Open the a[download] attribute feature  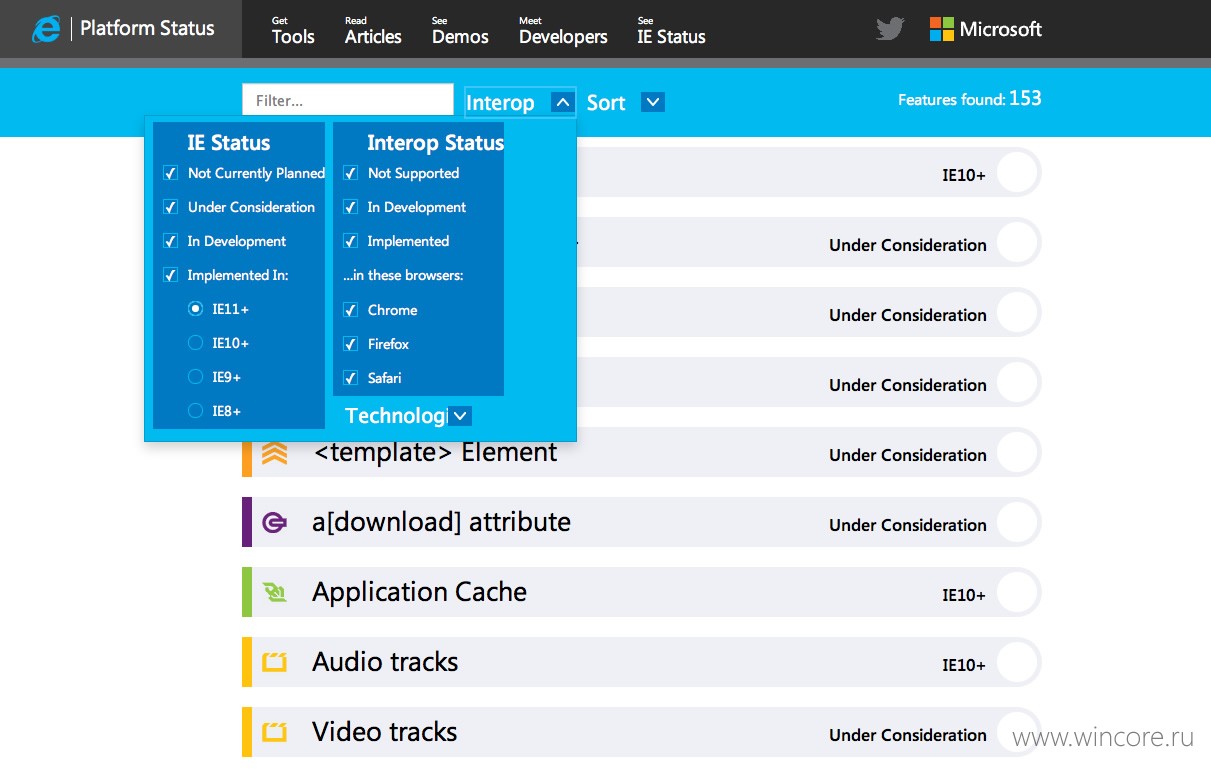pyautogui.click(x=441, y=522)
